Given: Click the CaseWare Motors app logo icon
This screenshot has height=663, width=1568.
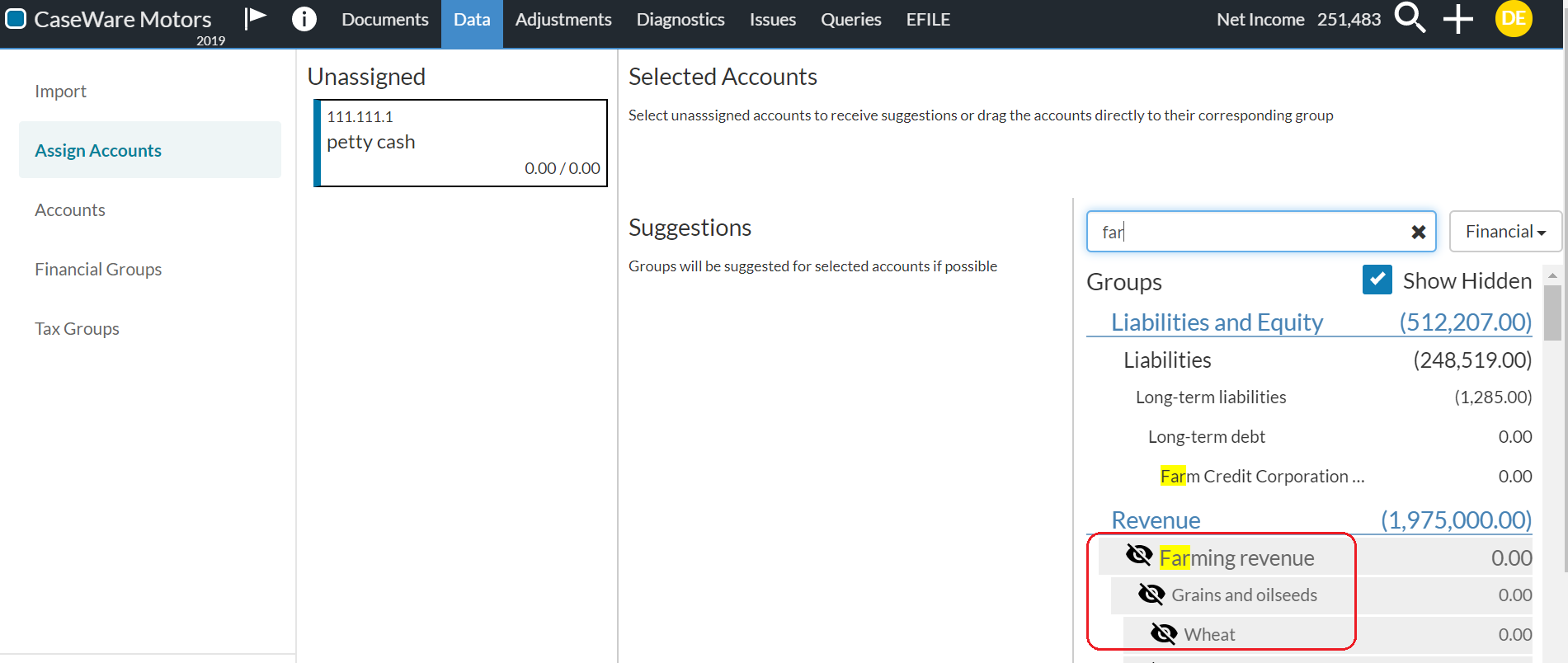Looking at the screenshot, I should (x=16, y=19).
